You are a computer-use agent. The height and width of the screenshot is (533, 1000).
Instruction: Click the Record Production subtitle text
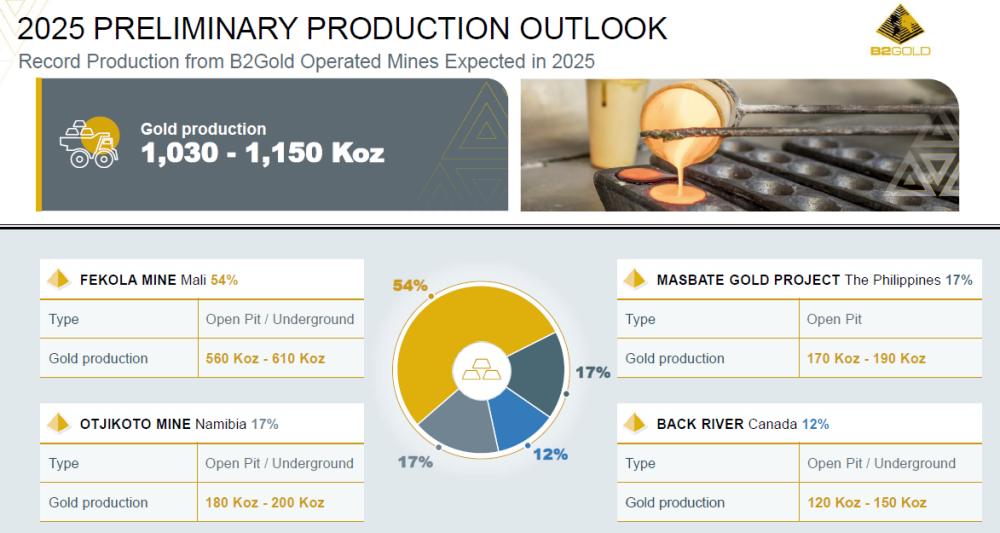click(306, 62)
